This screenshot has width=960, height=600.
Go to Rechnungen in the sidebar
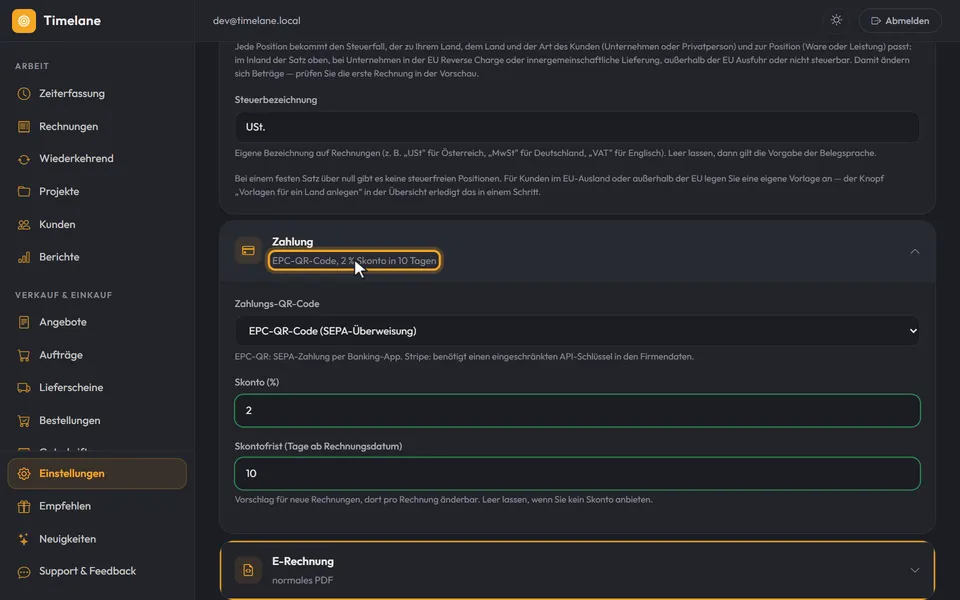click(x=97, y=127)
